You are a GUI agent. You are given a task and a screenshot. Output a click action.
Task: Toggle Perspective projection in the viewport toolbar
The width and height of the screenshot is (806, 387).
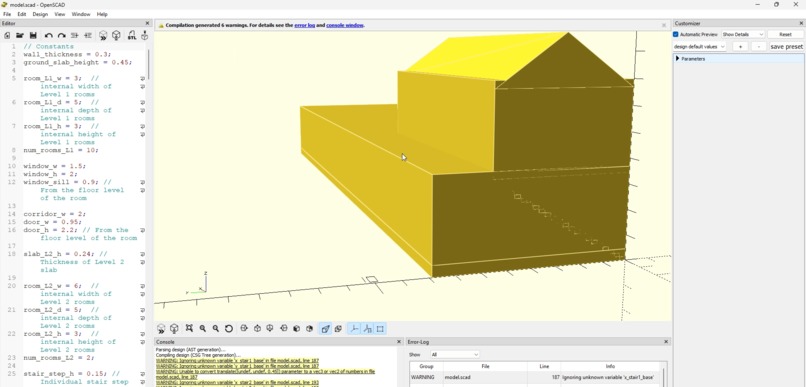325,328
